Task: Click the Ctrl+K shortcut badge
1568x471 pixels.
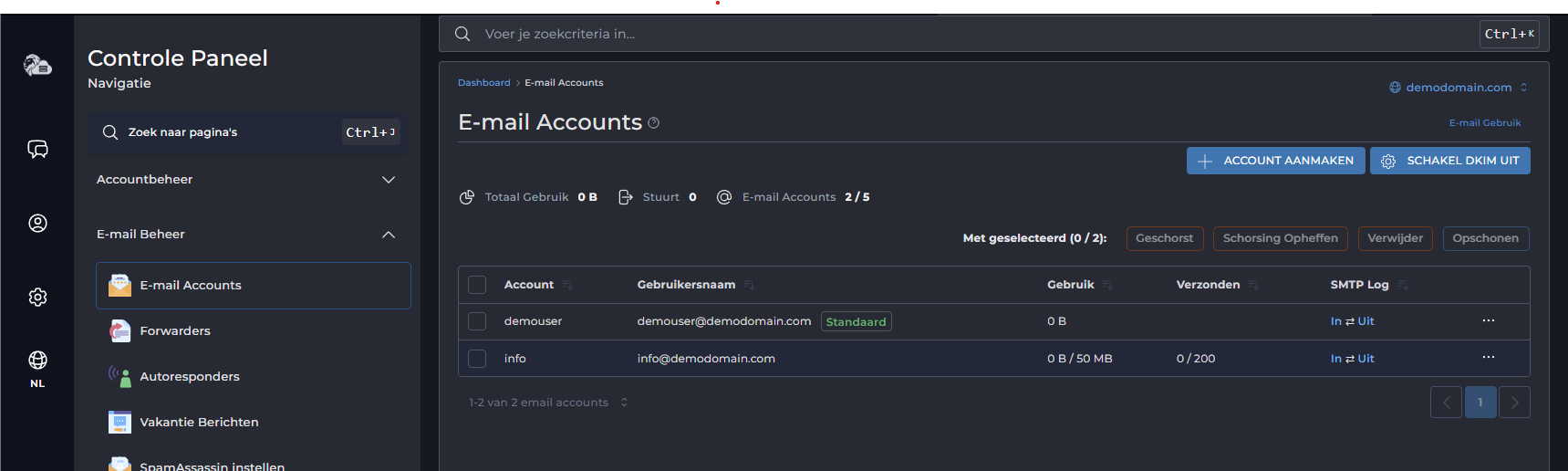Action: point(1509,34)
